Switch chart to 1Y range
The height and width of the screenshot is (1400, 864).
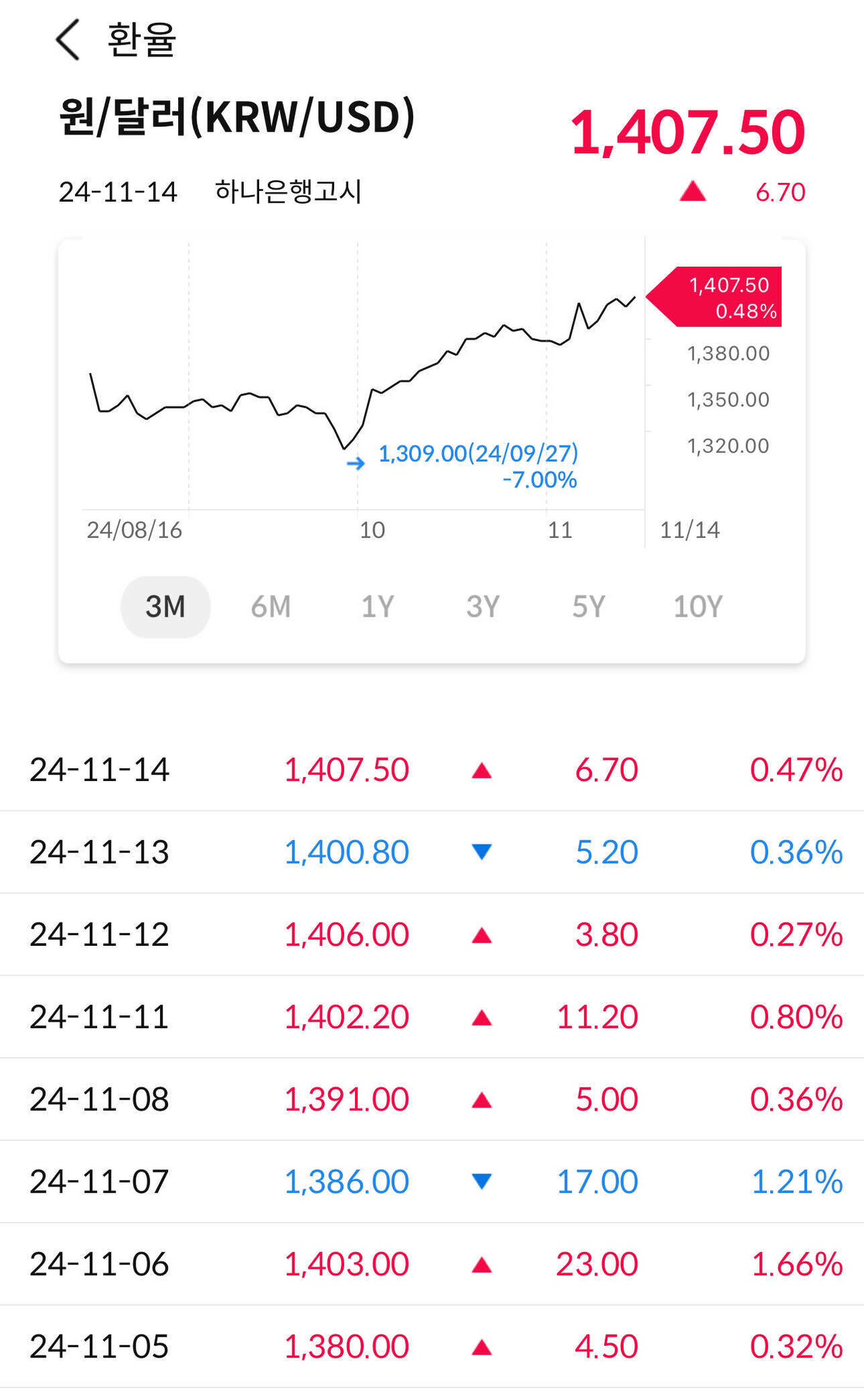pyautogui.click(x=377, y=606)
